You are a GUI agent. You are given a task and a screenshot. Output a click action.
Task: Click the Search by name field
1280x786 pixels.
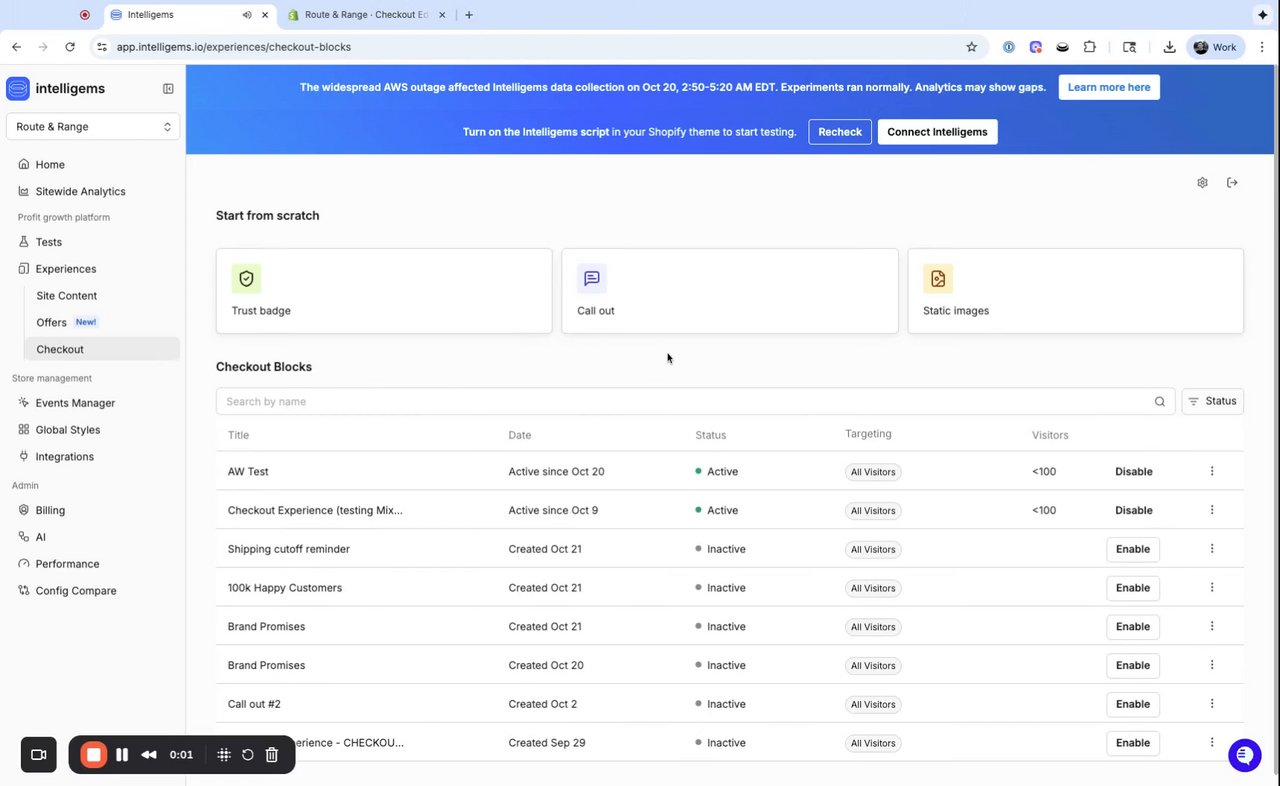point(695,401)
